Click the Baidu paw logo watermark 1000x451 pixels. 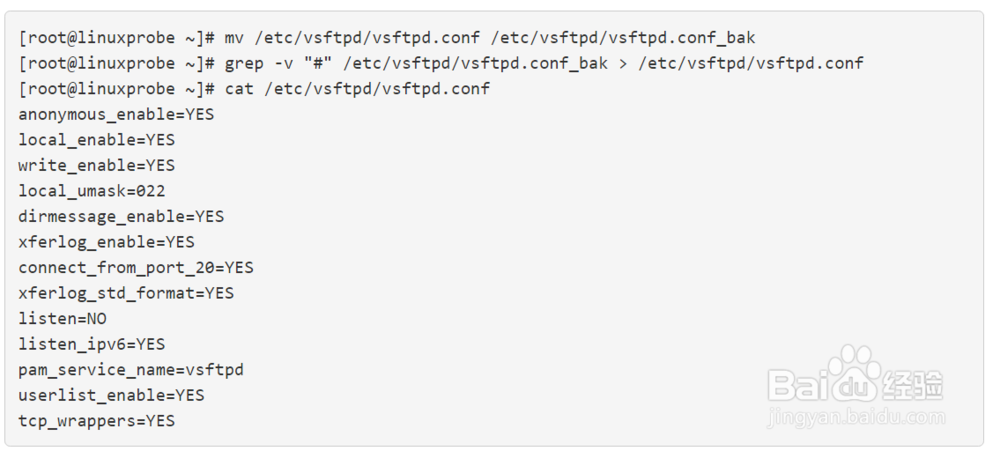pos(854,373)
